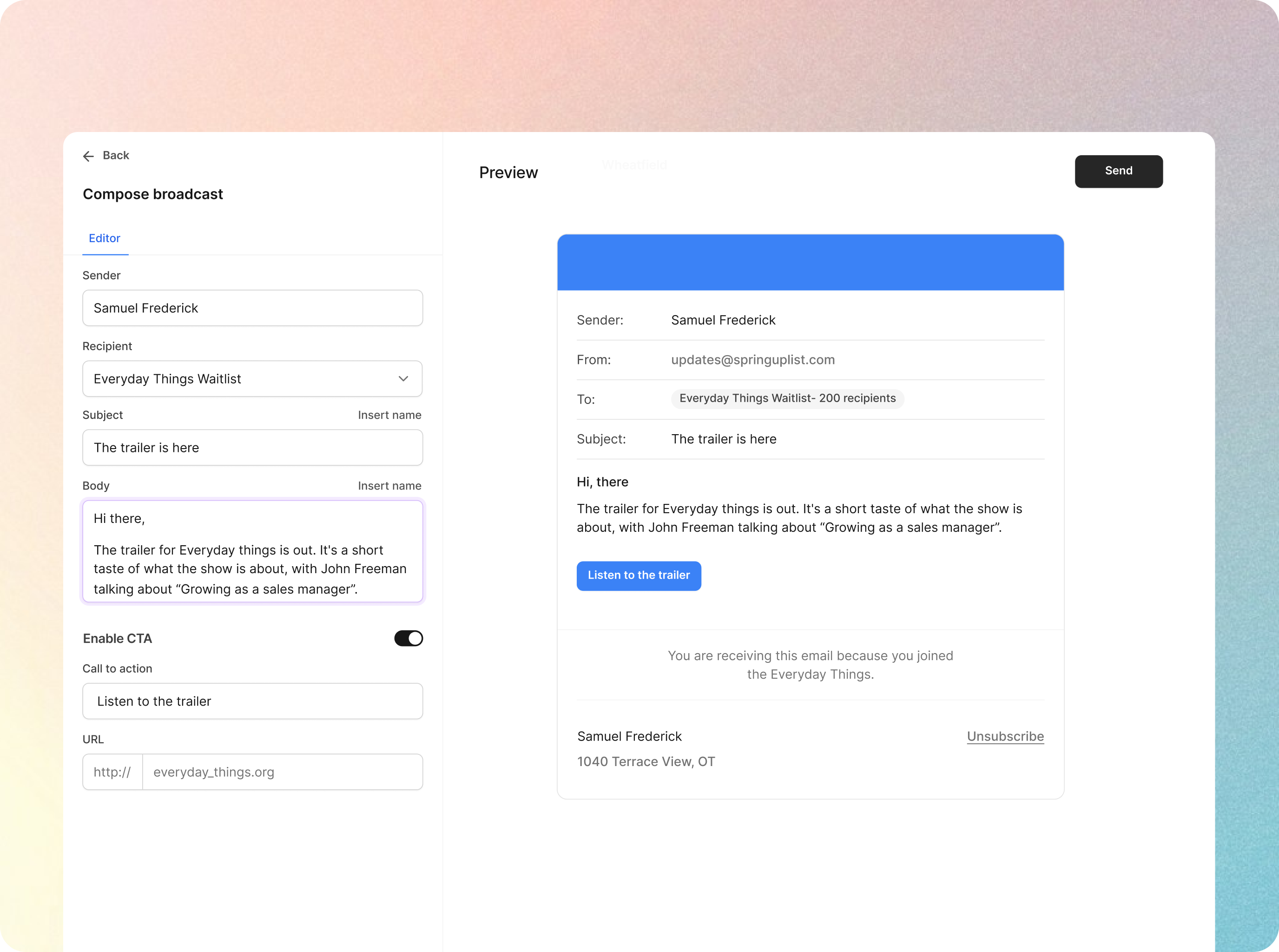Click the Back text label
The width and height of the screenshot is (1279, 952).
tap(116, 156)
